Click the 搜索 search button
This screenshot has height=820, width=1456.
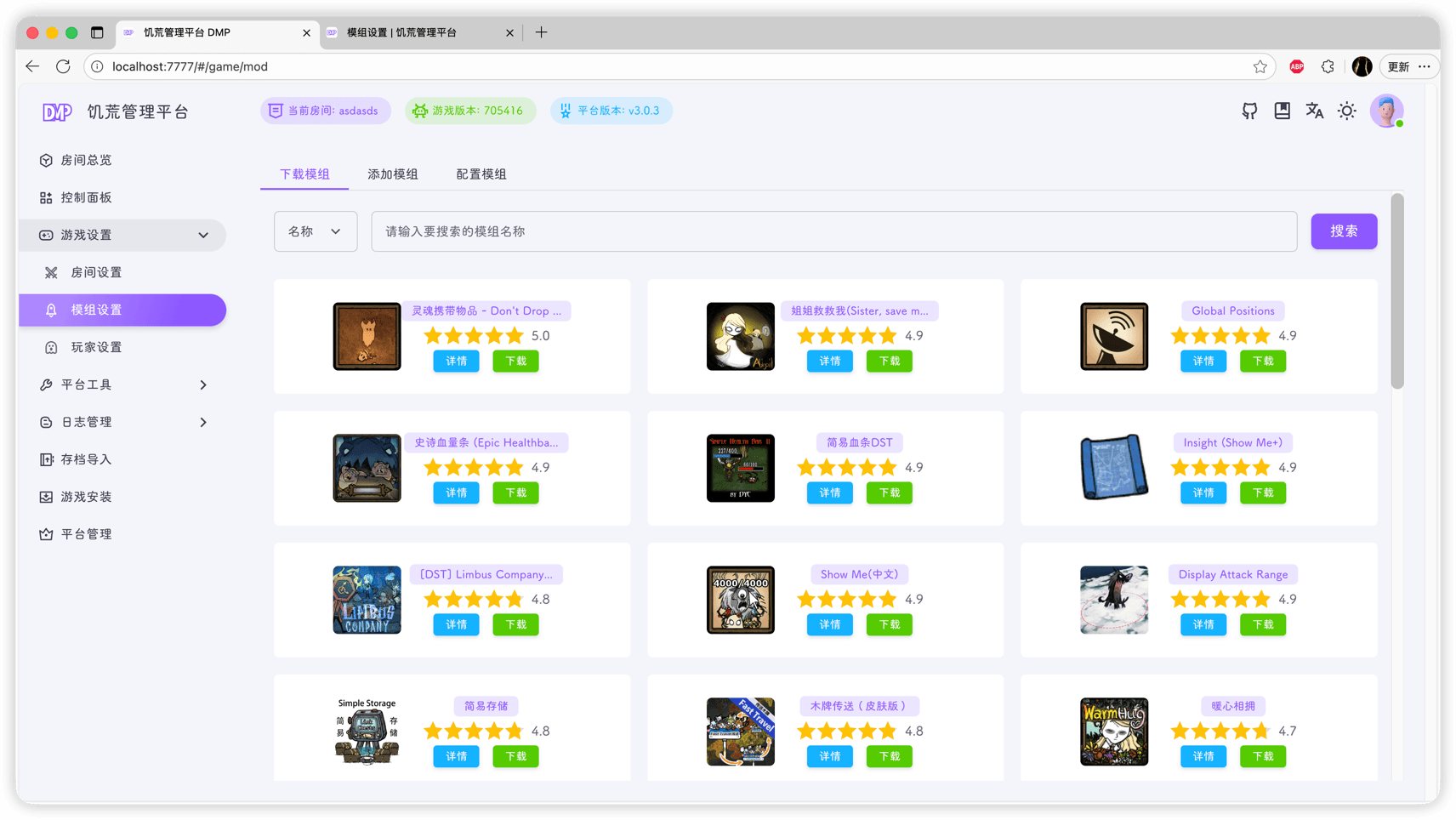[1344, 231]
